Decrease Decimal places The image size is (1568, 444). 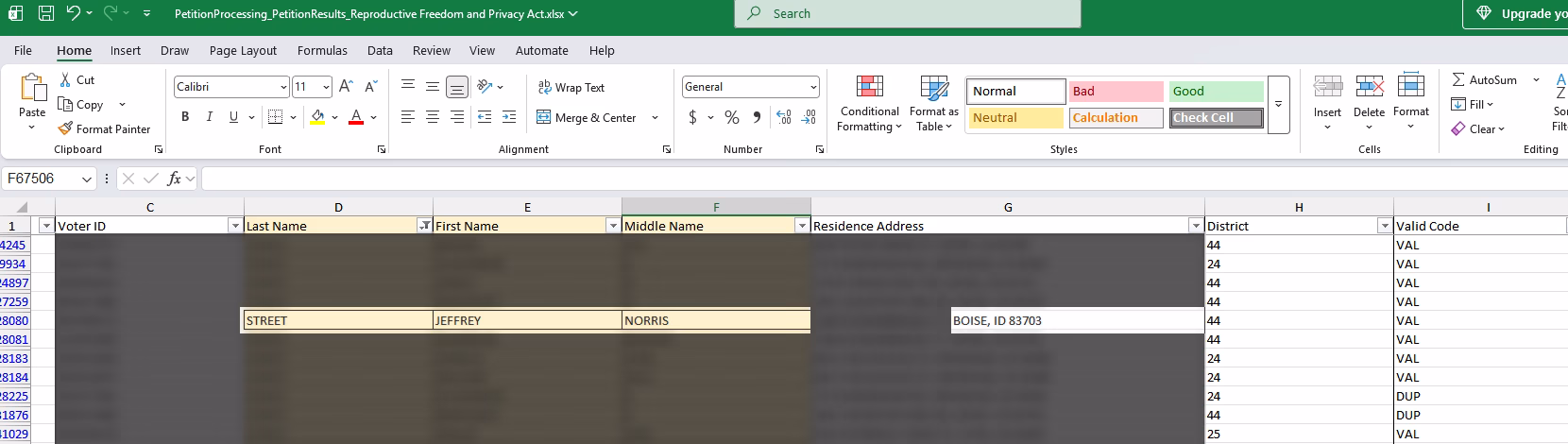809,117
